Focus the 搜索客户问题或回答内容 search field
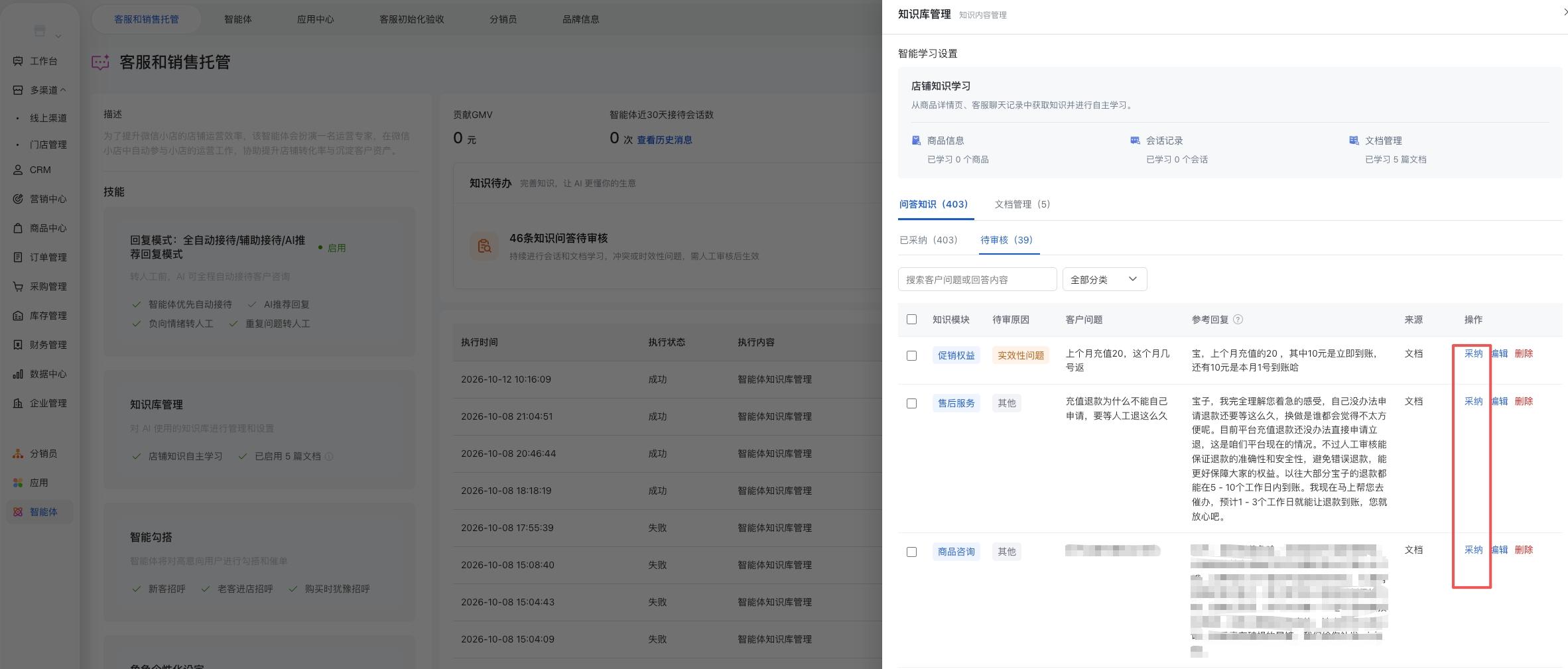The width and height of the screenshot is (1568, 669). pos(977,279)
